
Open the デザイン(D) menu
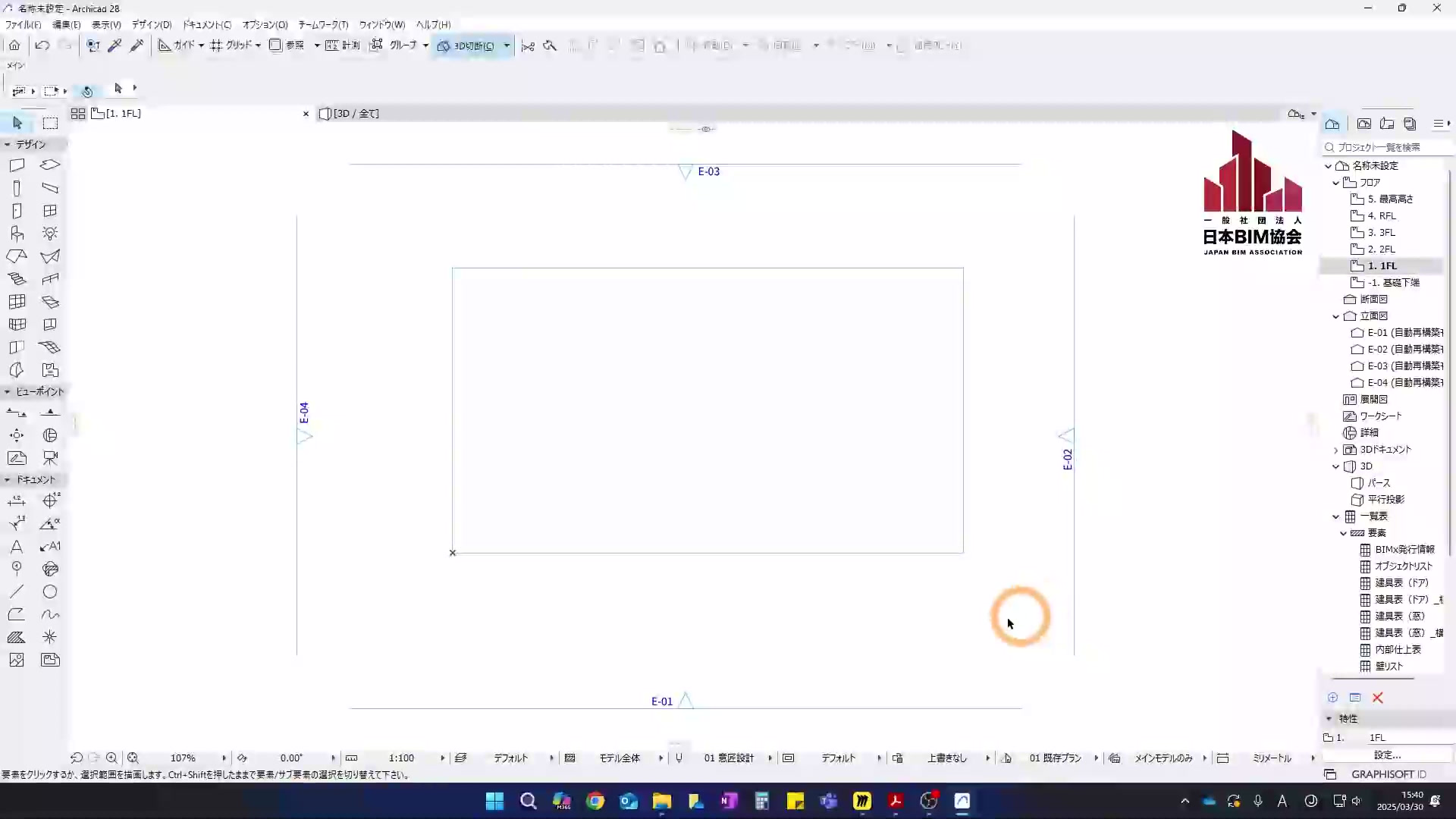coord(152,25)
